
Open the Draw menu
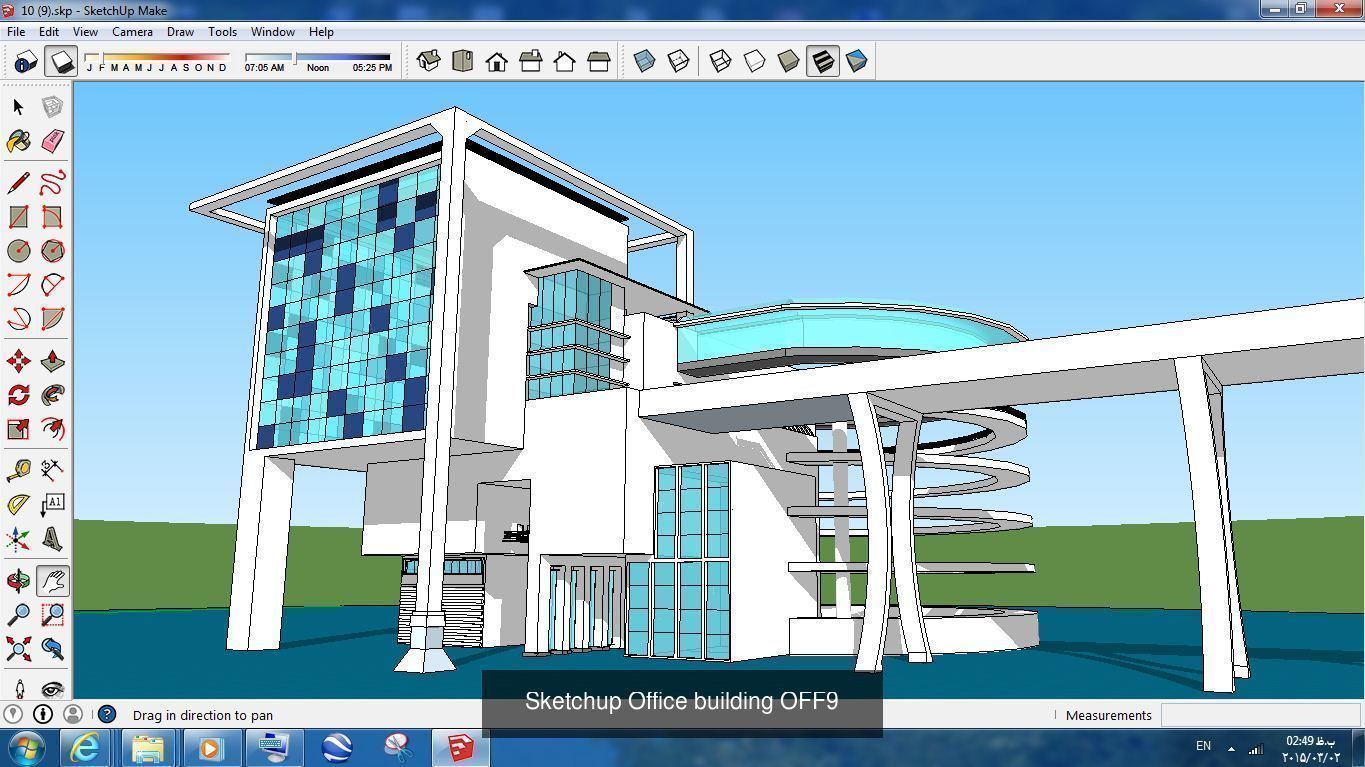coord(180,32)
